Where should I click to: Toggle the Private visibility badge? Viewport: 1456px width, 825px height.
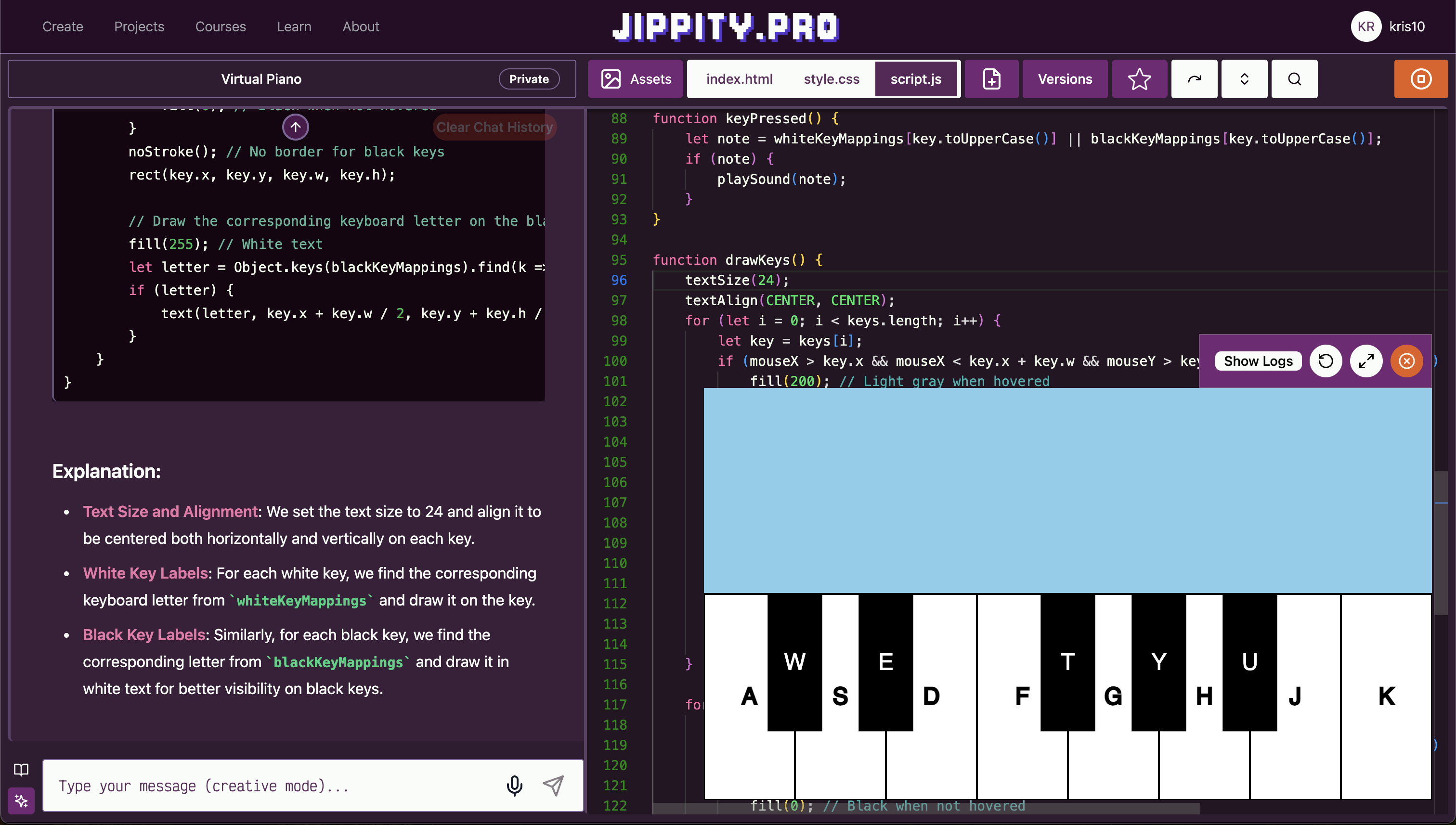click(528, 79)
